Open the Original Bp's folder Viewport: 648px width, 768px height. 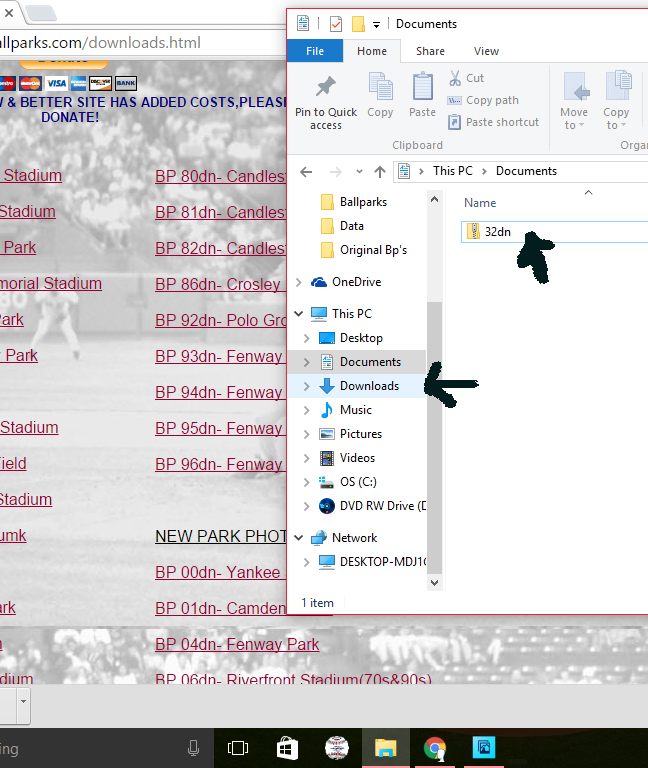373,250
